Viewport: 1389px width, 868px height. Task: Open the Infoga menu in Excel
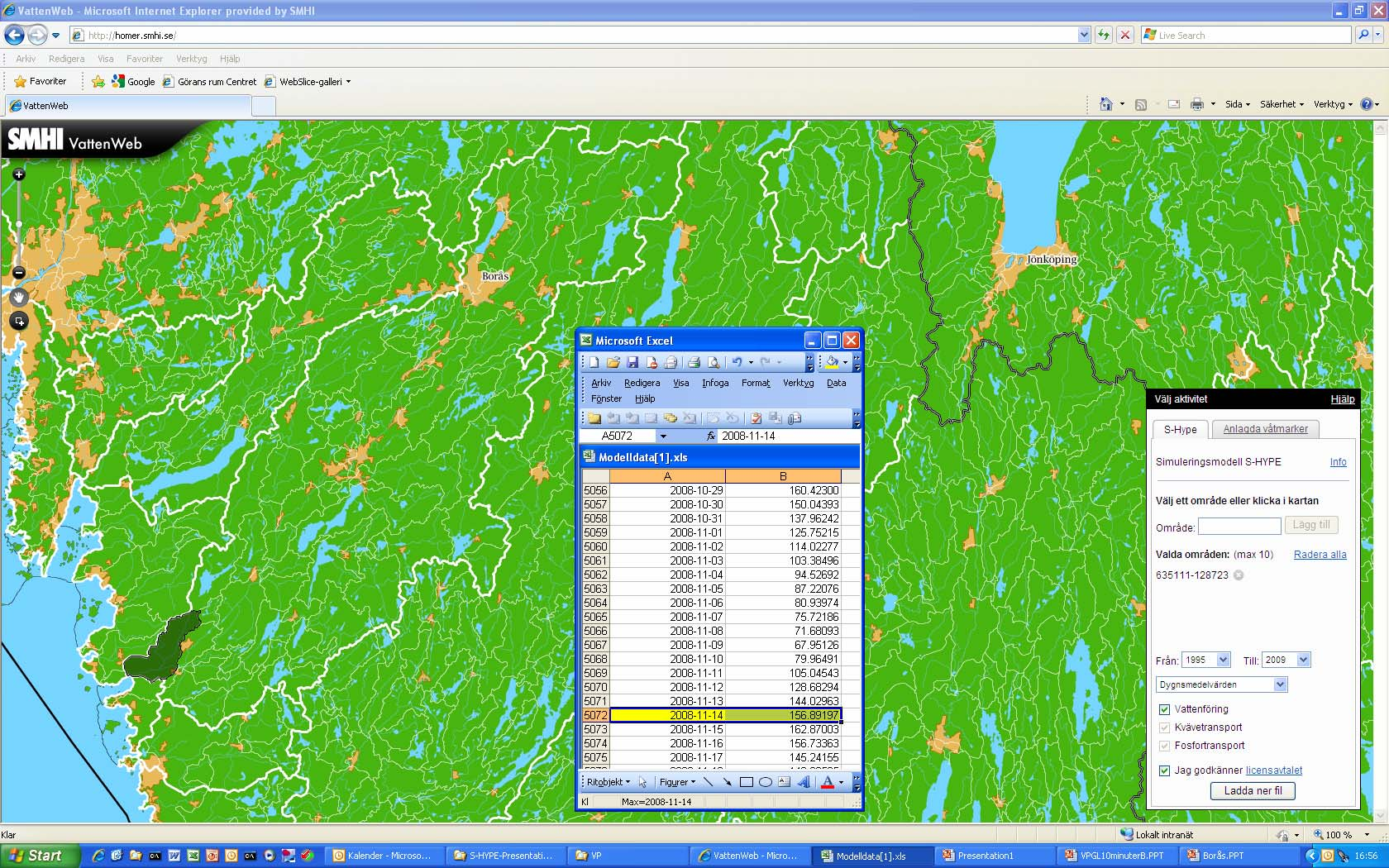(715, 383)
